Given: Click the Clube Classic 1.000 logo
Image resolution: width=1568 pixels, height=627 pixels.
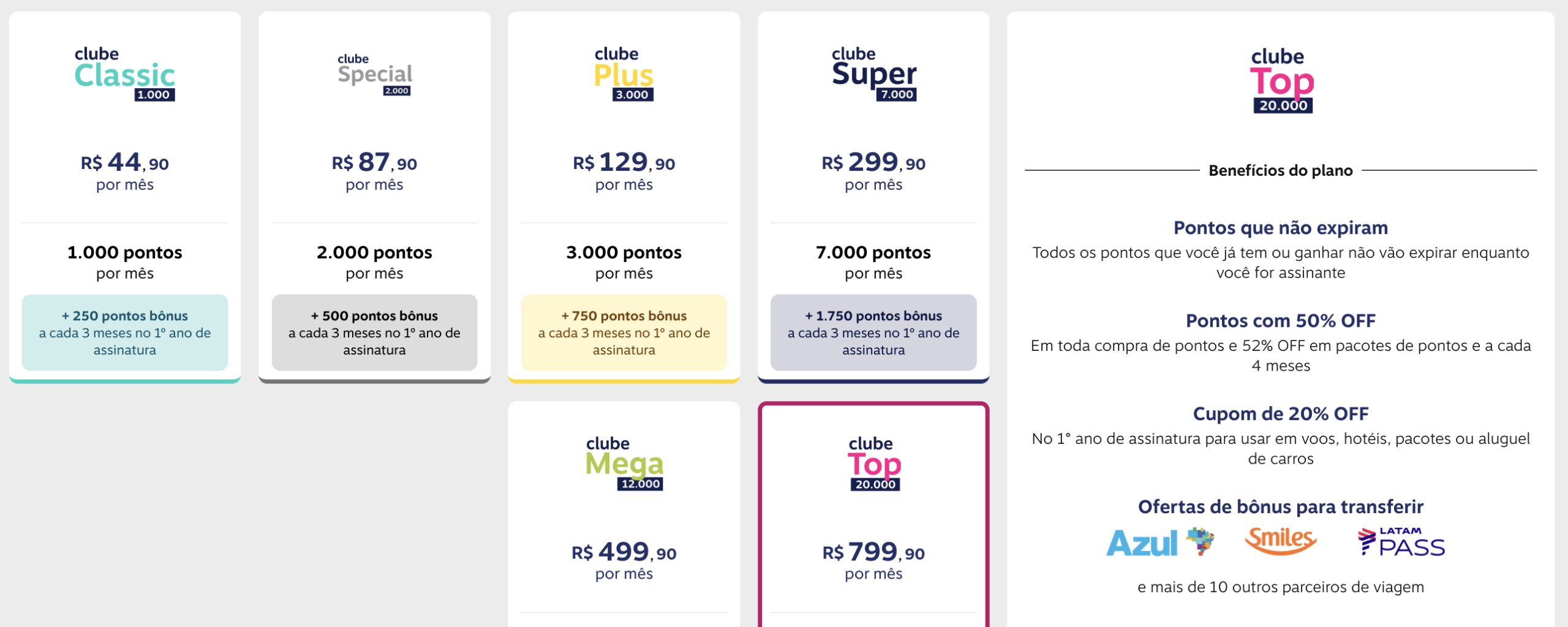Looking at the screenshot, I should [x=125, y=74].
